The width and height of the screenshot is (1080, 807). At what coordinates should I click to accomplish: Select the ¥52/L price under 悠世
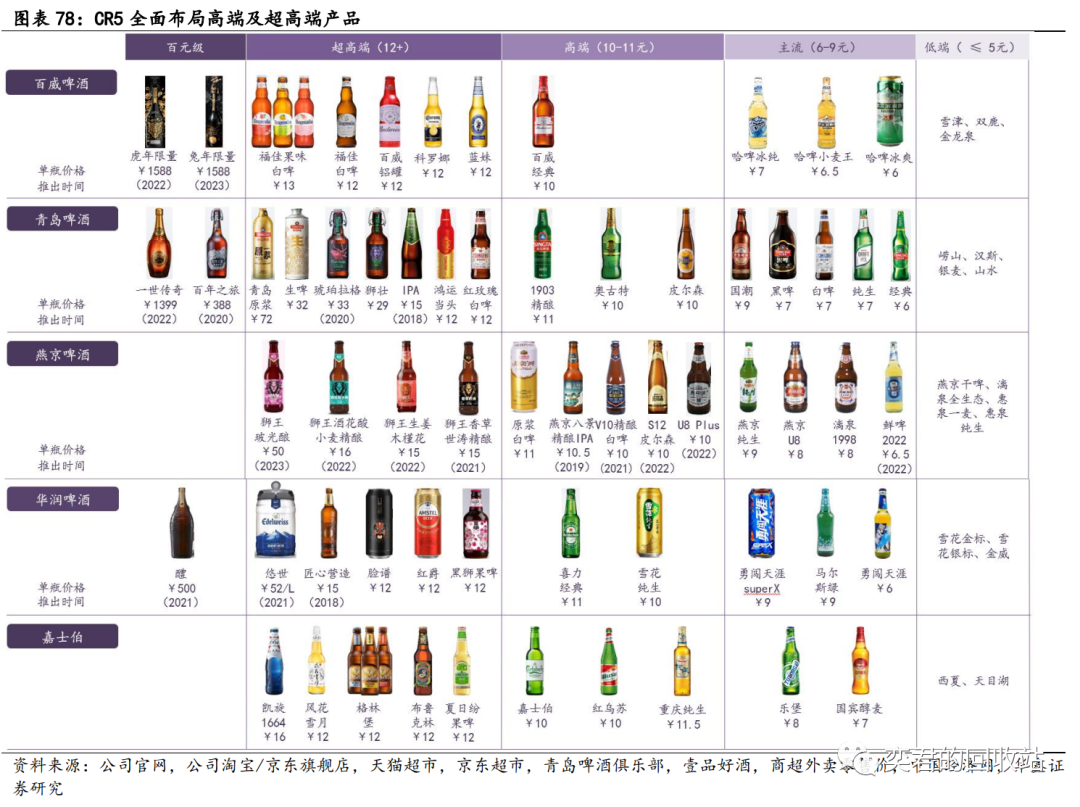pos(278,588)
